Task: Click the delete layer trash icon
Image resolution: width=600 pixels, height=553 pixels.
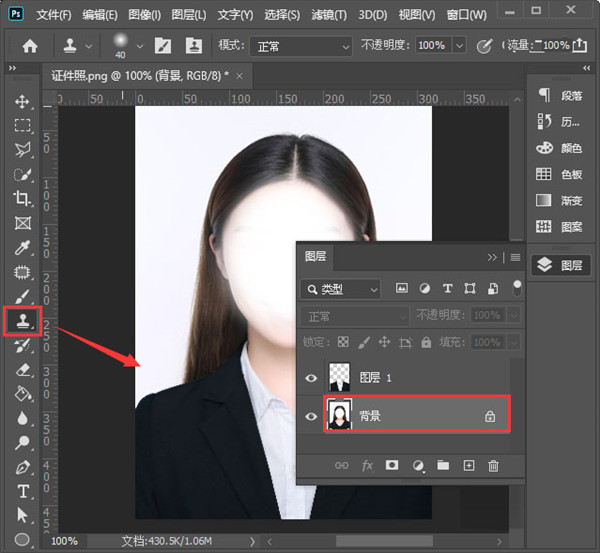Action: [493, 465]
